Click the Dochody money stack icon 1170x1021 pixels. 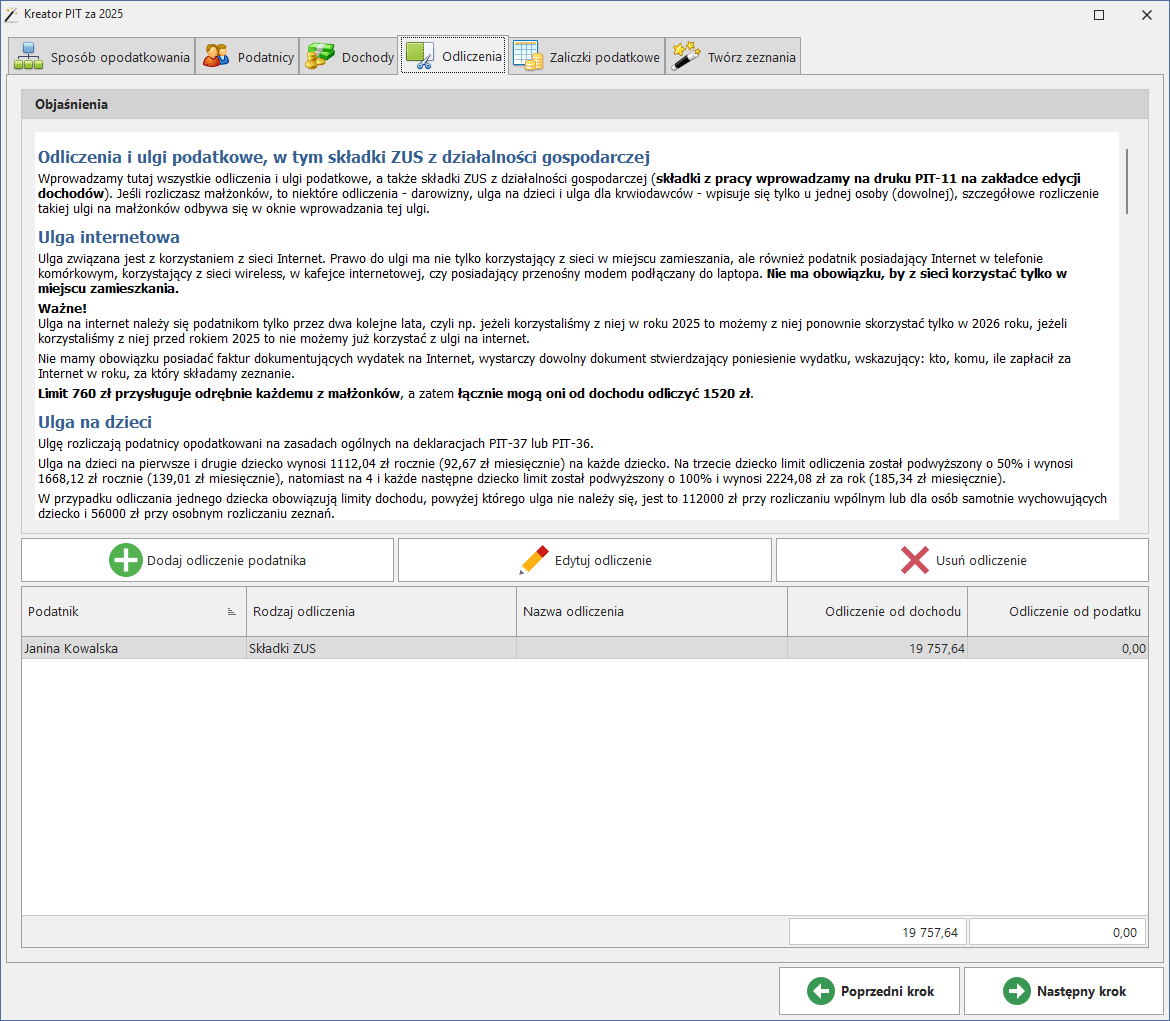(x=320, y=57)
